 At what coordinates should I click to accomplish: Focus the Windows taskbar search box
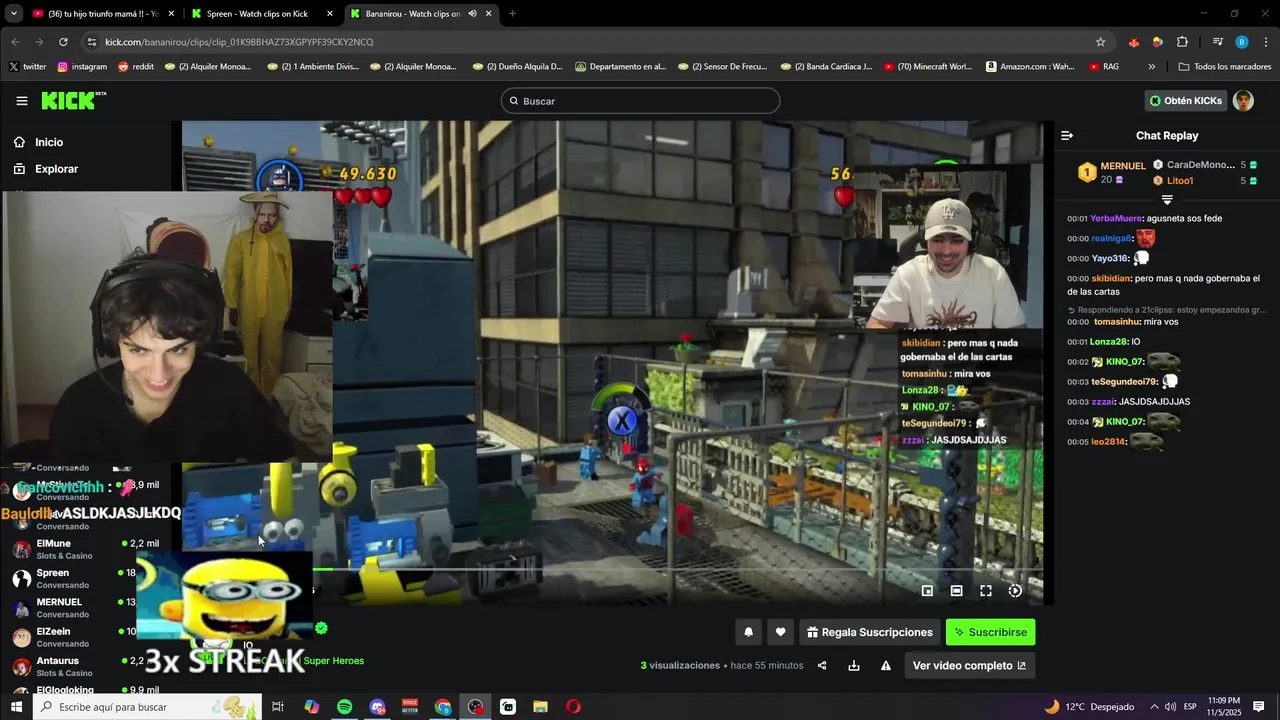click(x=148, y=707)
